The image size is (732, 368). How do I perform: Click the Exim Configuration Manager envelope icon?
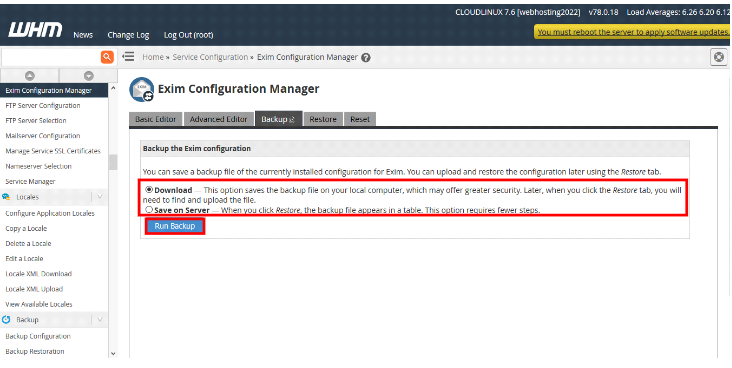pos(141,90)
